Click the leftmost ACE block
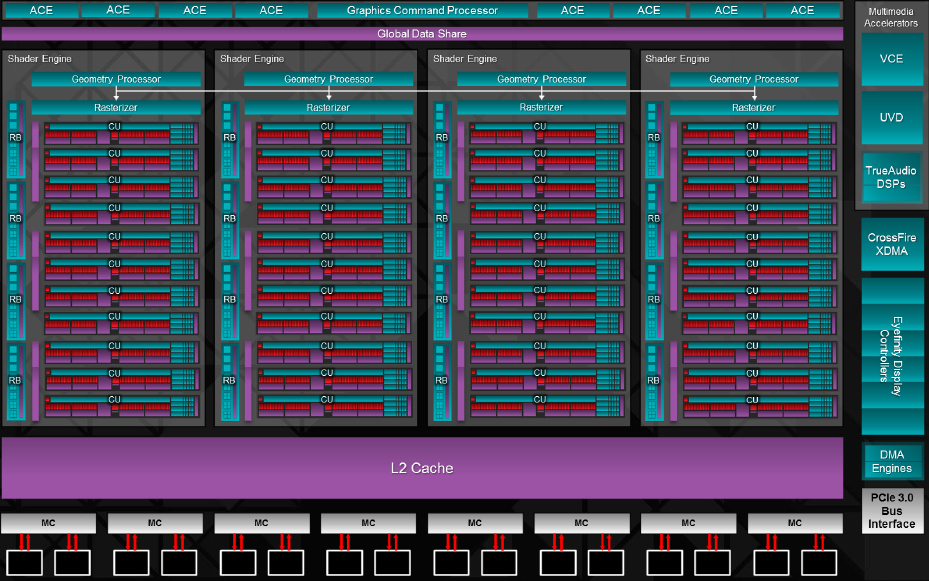929x581 pixels. pyautogui.click(x=41, y=10)
